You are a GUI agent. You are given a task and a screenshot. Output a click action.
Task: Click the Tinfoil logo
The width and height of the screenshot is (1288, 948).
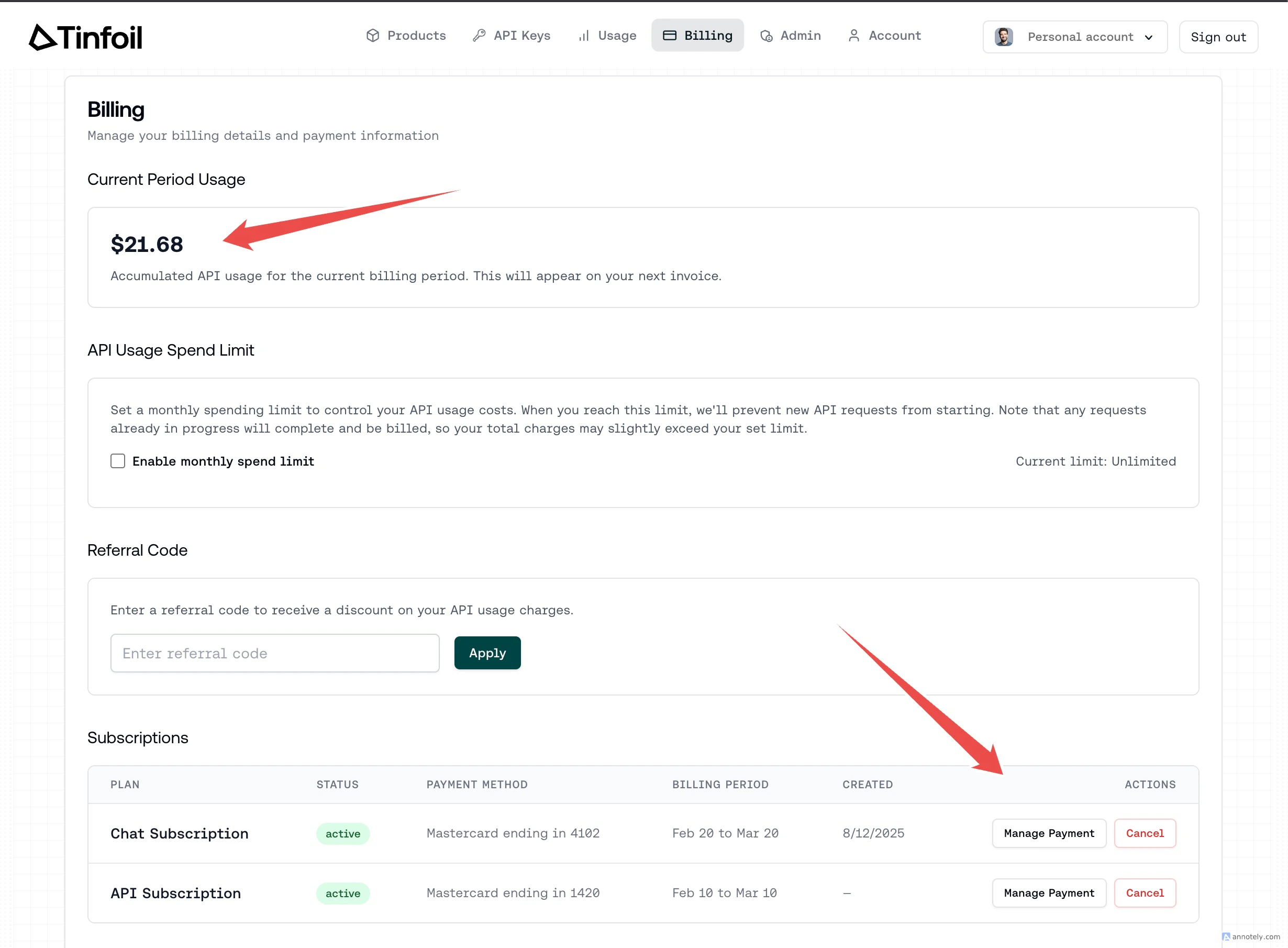(x=85, y=36)
